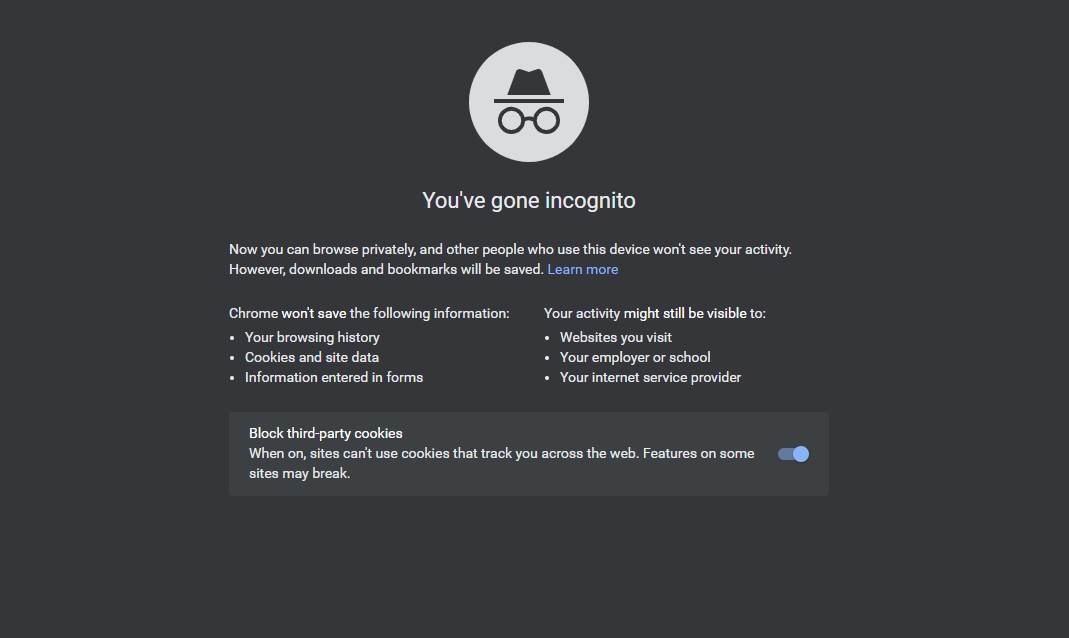Click the 'Cookies and site data' bullet item

[x=312, y=357]
